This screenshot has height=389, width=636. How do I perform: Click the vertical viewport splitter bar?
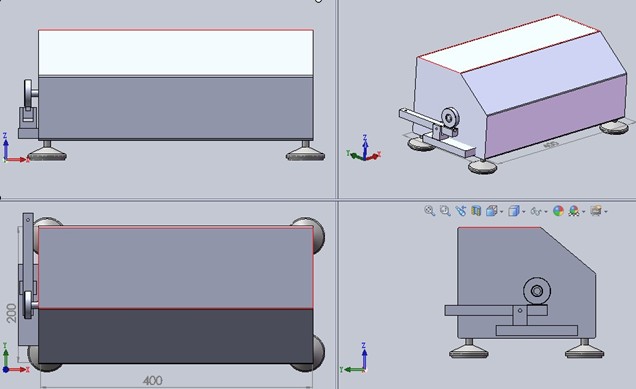[337, 195]
